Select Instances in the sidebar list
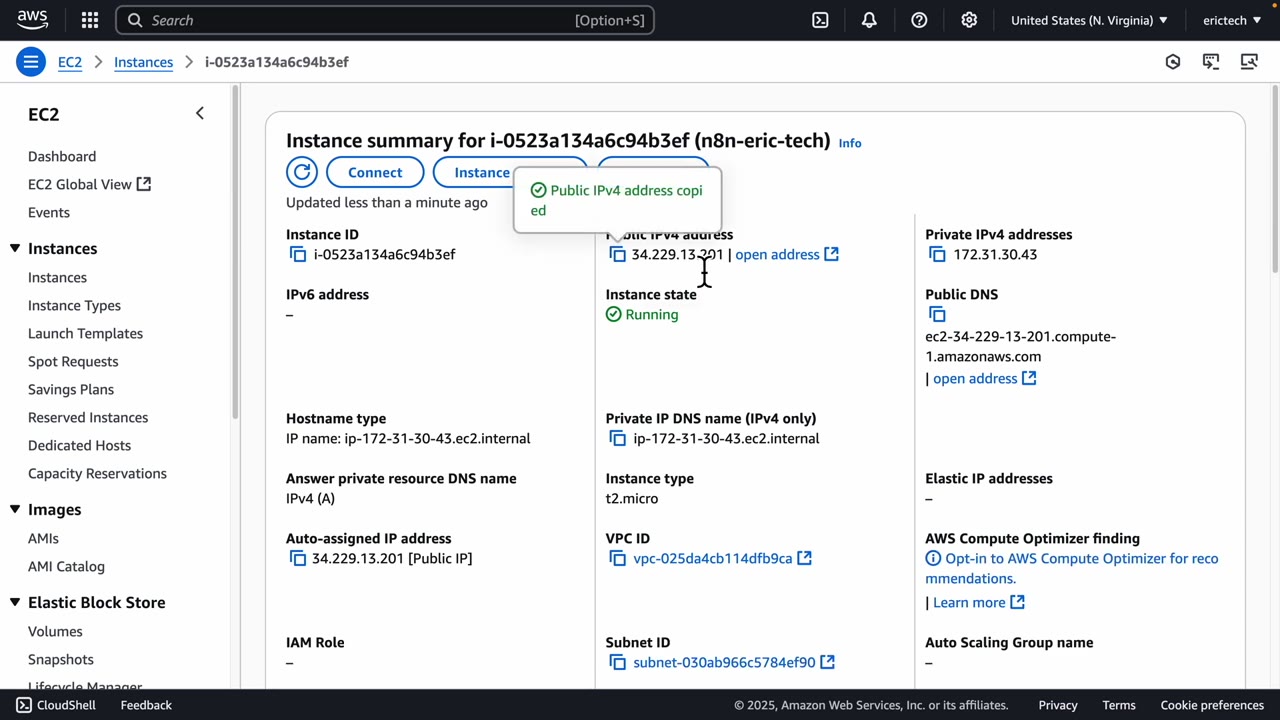 [57, 277]
